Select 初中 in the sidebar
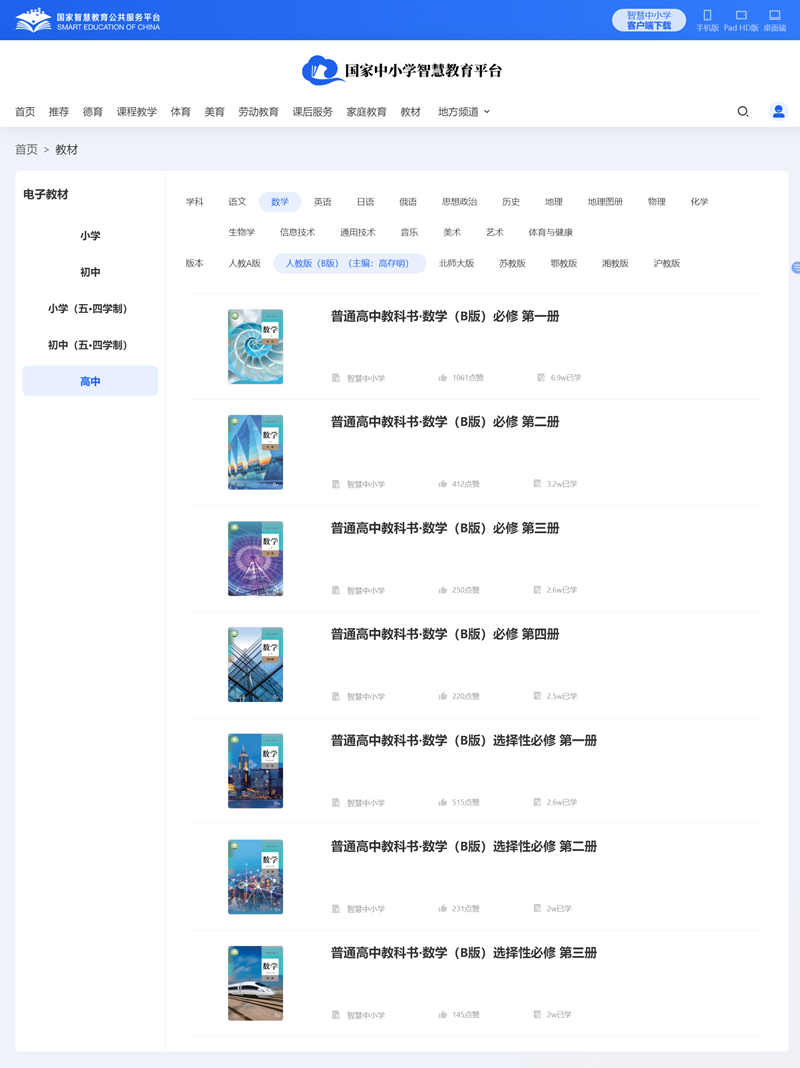The width and height of the screenshot is (800, 1068). [x=90, y=271]
